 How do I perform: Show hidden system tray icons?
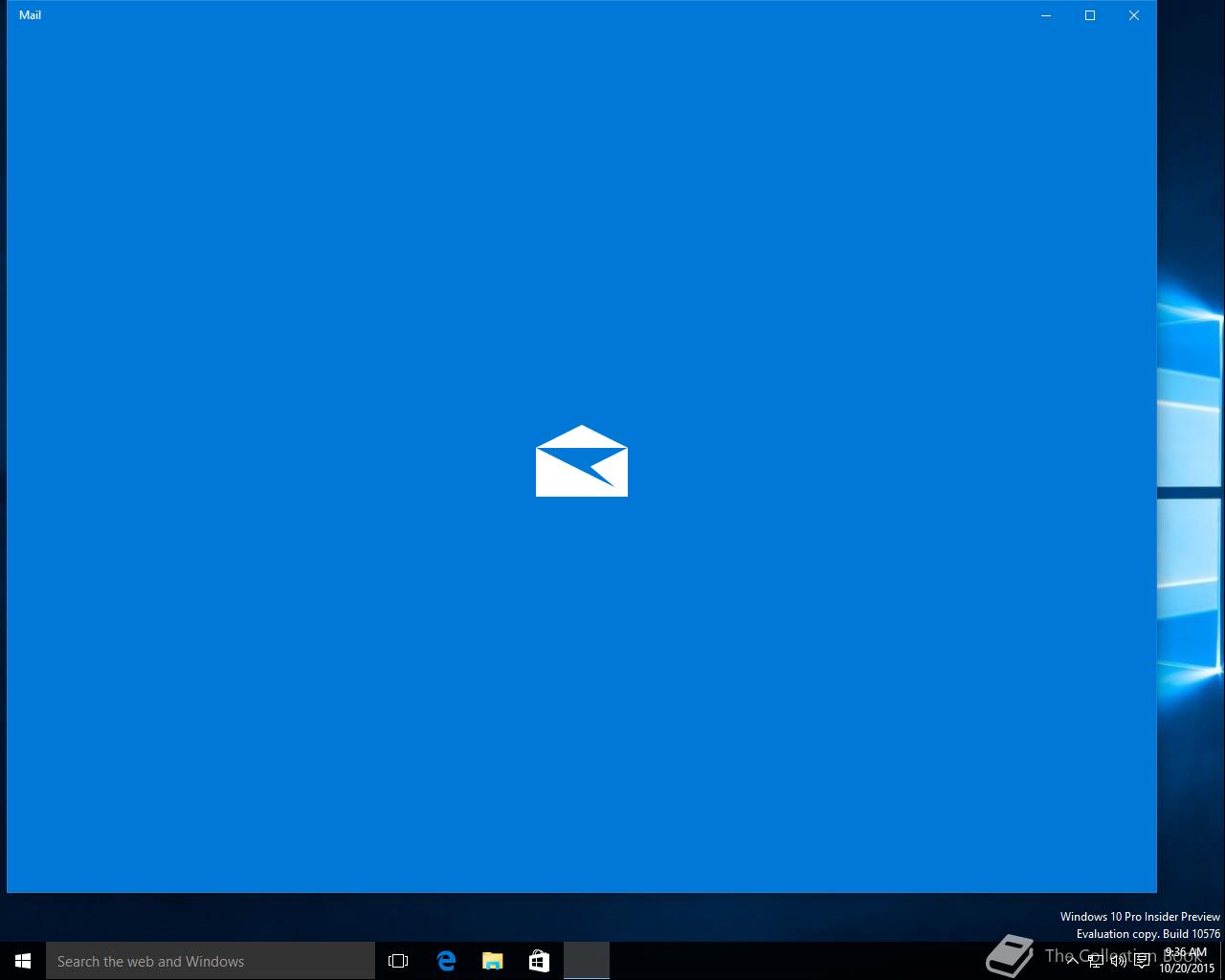click(1072, 961)
